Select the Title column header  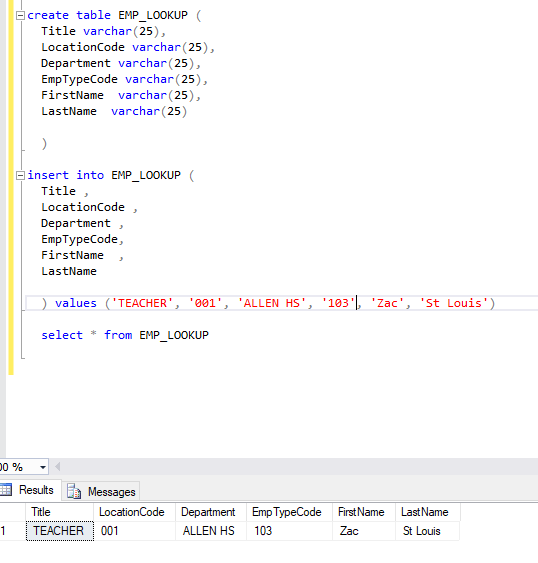click(x=59, y=512)
